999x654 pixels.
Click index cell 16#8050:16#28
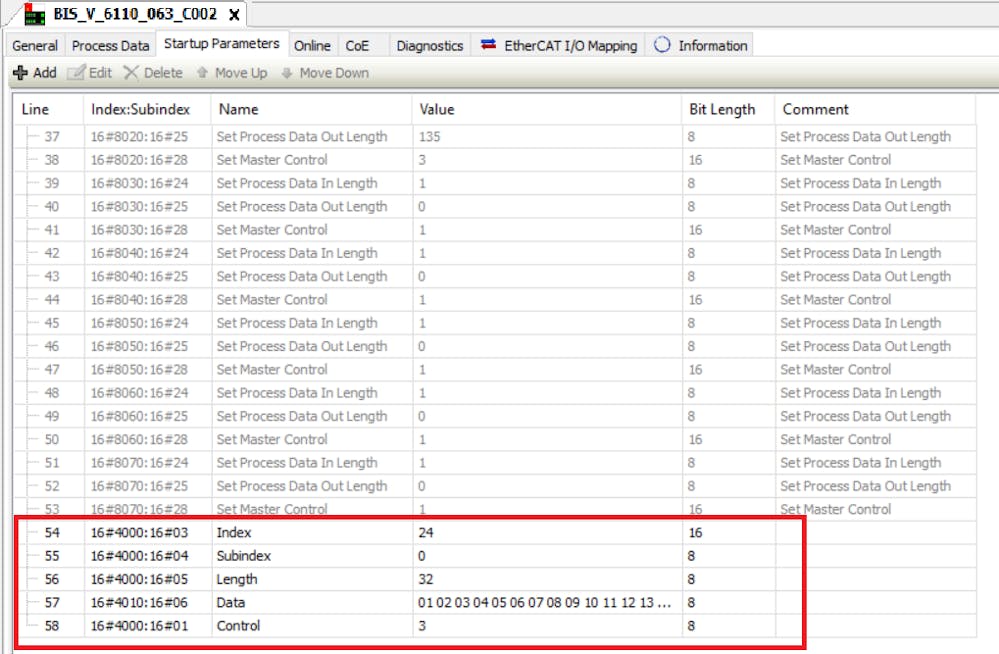pyautogui.click(x=139, y=370)
